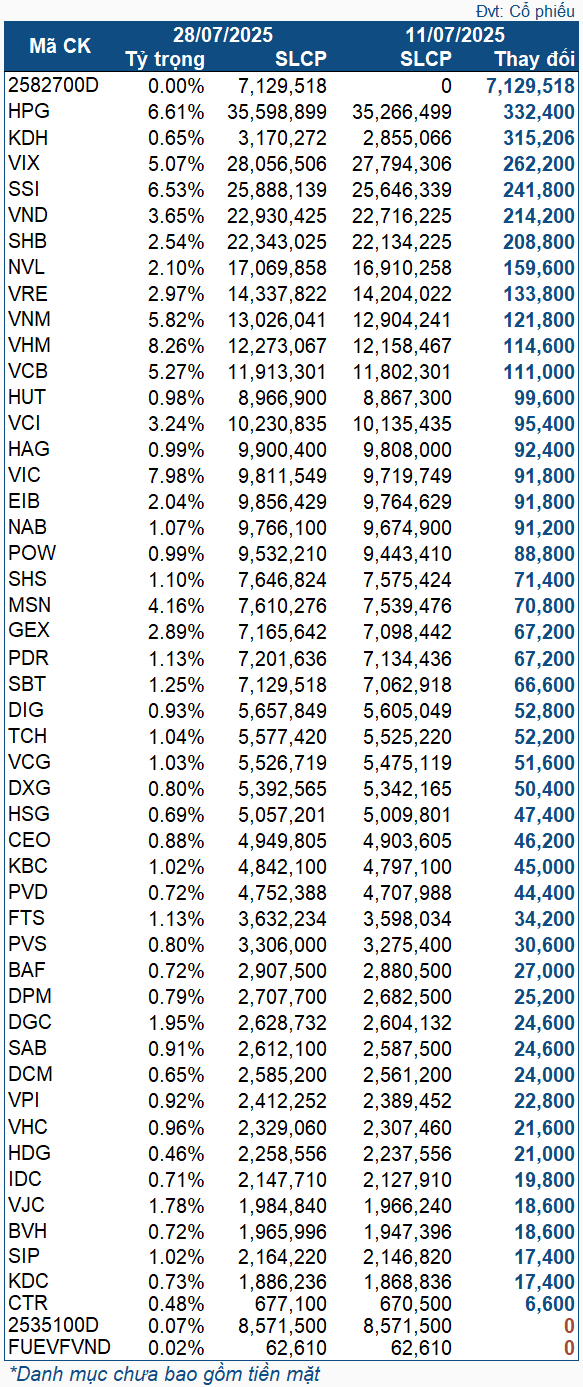Select the 11/07/2025 date header
583x1387 pixels.
[454, 35]
